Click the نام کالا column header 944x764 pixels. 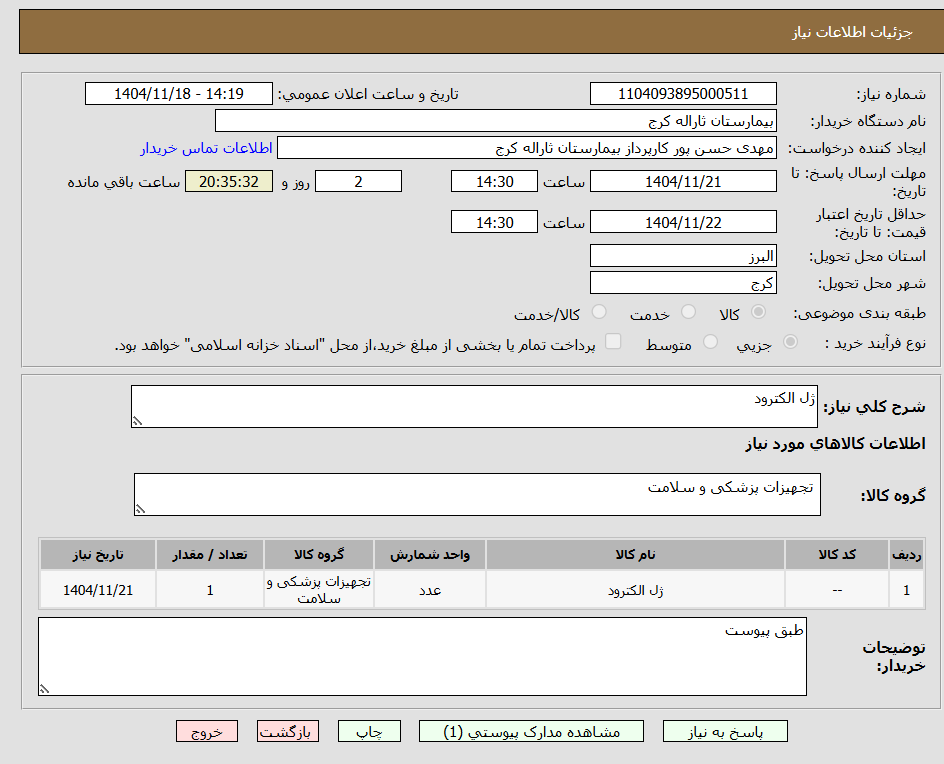click(x=635, y=554)
